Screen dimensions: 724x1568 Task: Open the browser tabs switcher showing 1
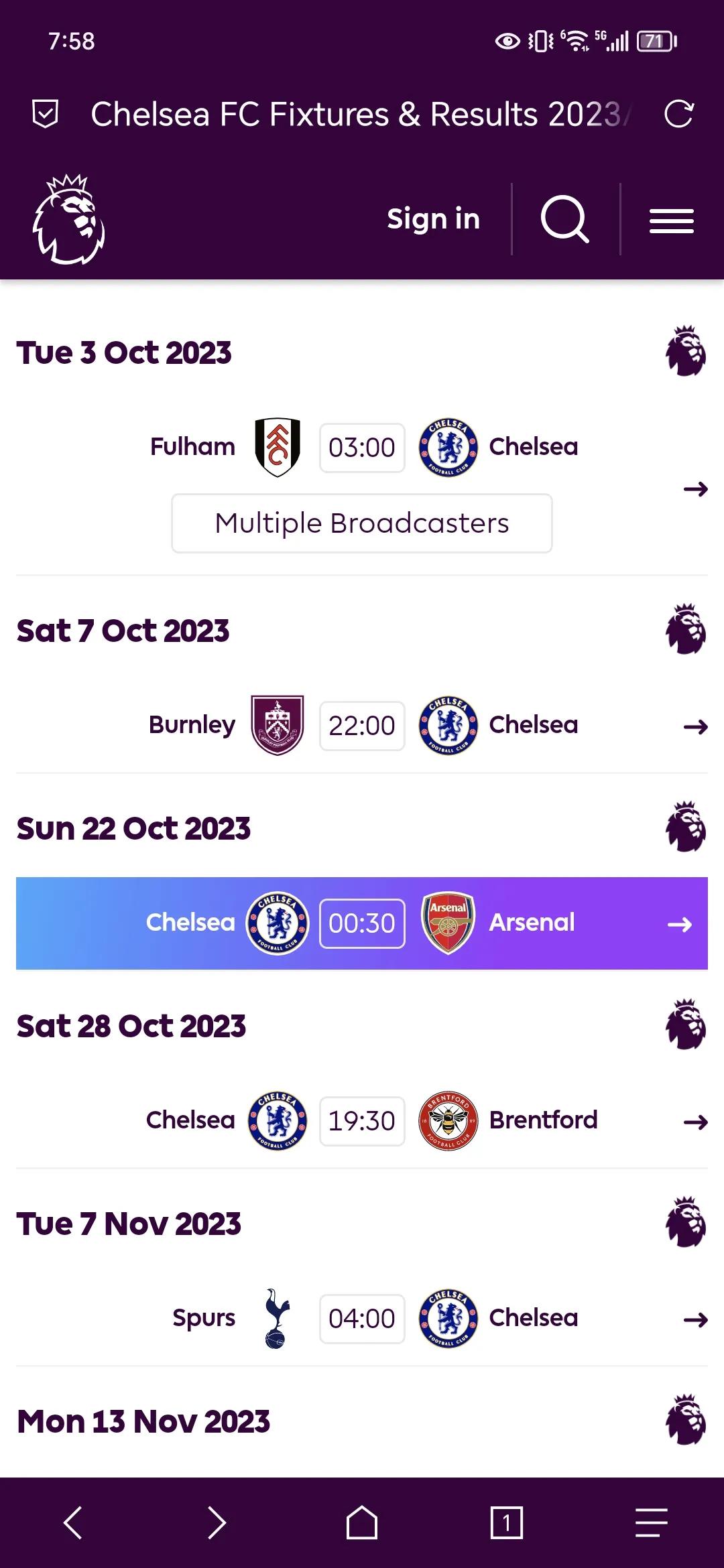pos(506,1523)
